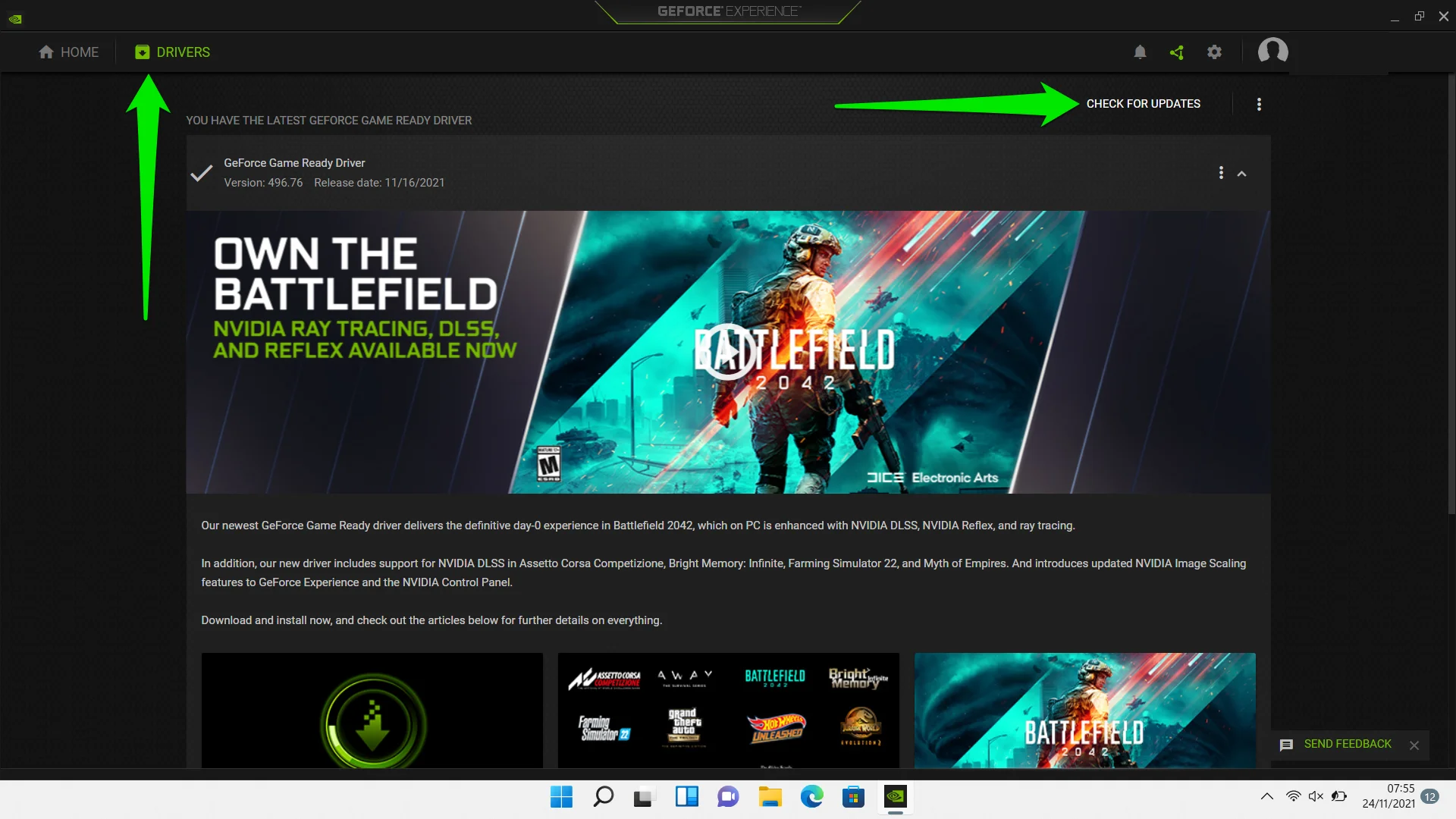Click CHECK FOR UPDATES button
This screenshot has width=1456, height=819.
pyautogui.click(x=1143, y=103)
